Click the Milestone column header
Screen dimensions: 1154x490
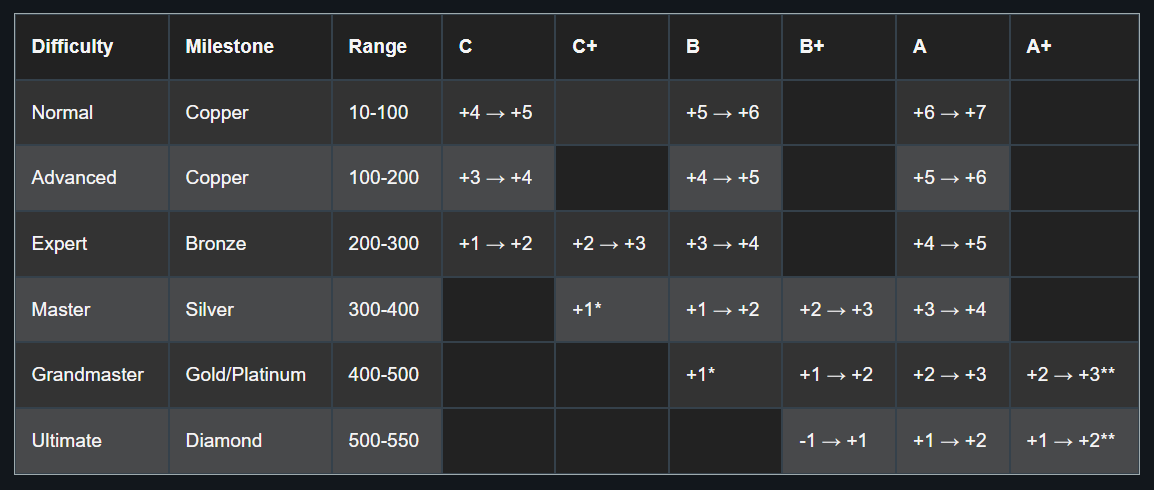pos(229,47)
